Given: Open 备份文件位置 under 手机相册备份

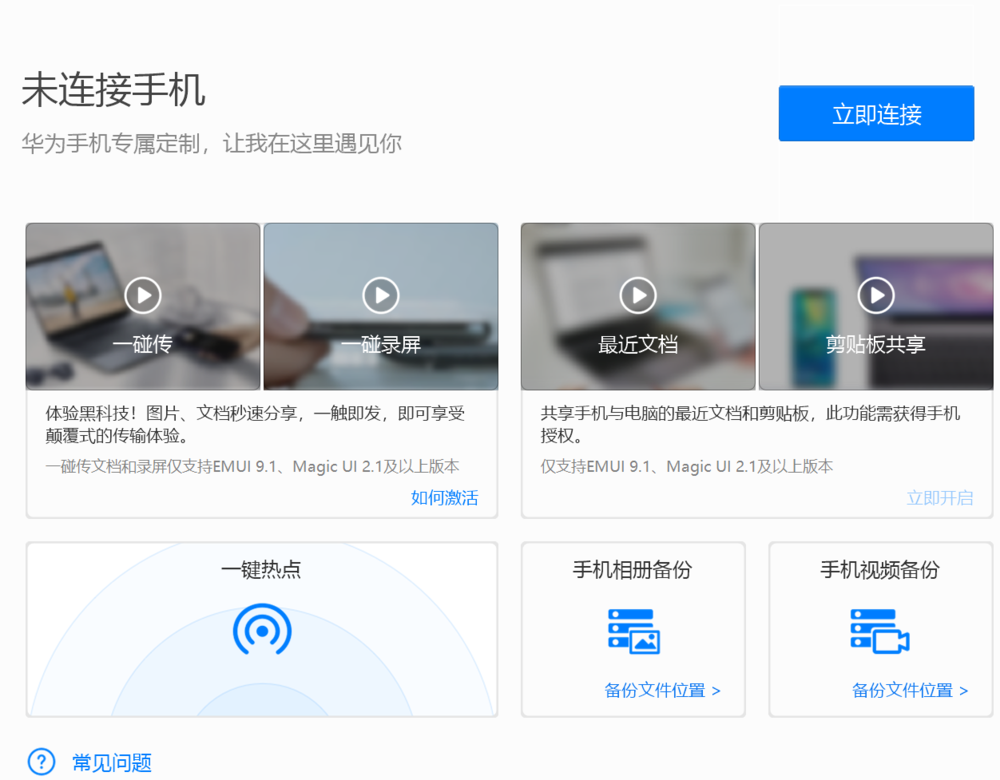Looking at the screenshot, I should (x=662, y=690).
